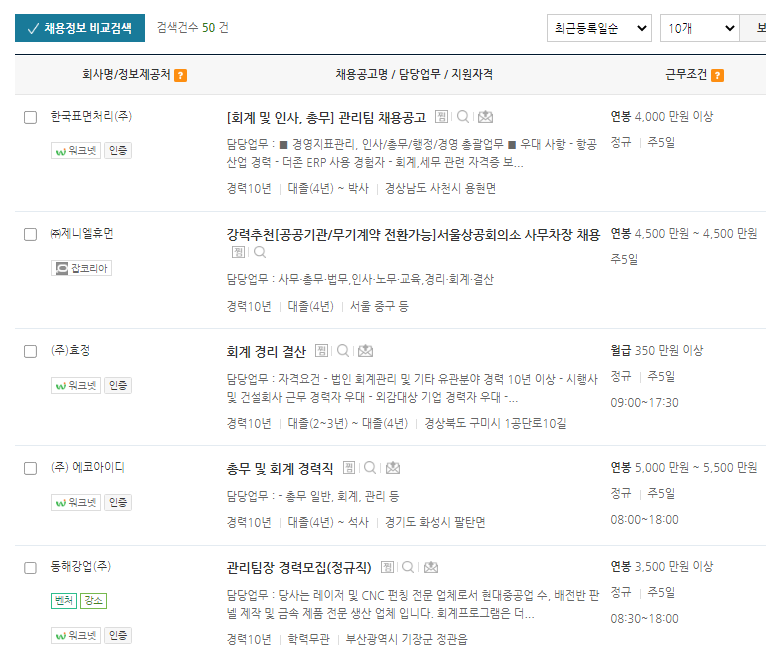Click 강소 badge under 동해강업(주)
The height and width of the screenshot is (645, 766).
94,601
